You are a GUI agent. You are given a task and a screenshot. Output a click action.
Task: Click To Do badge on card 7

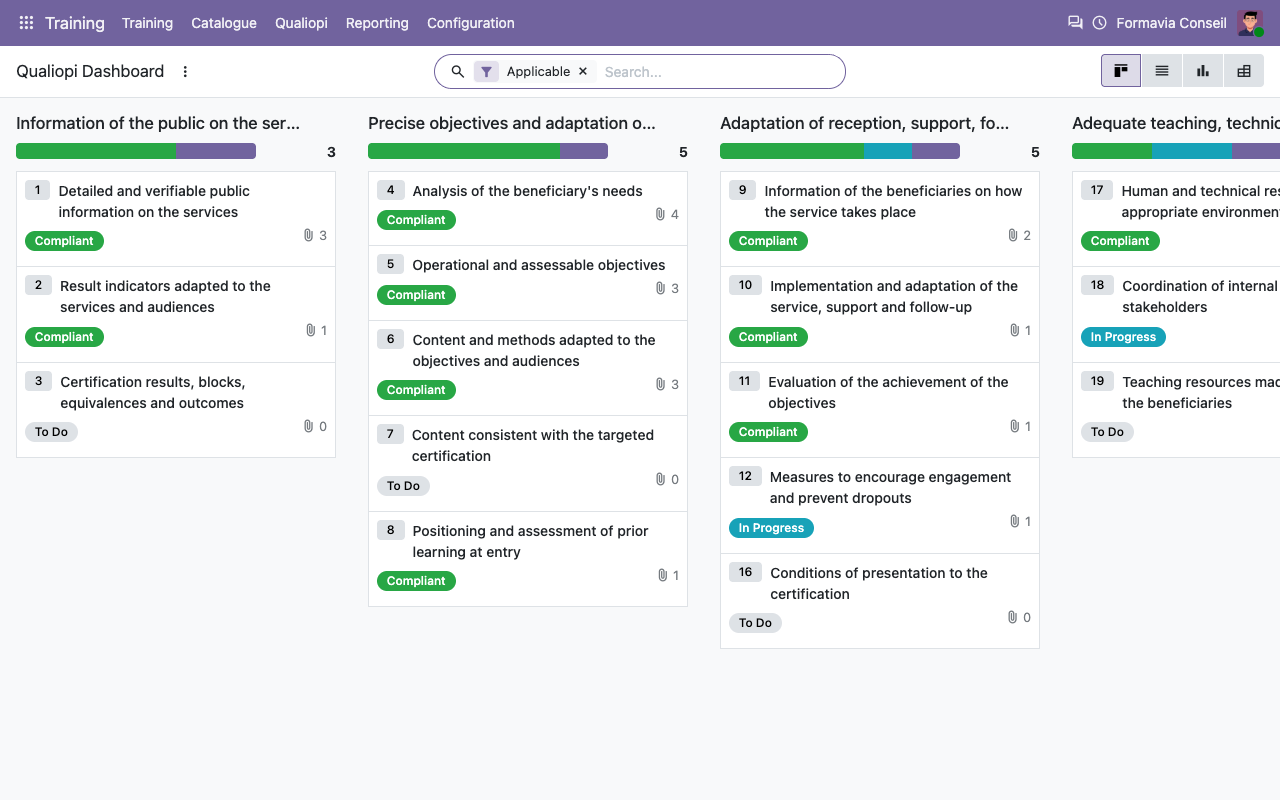(404, 486)
